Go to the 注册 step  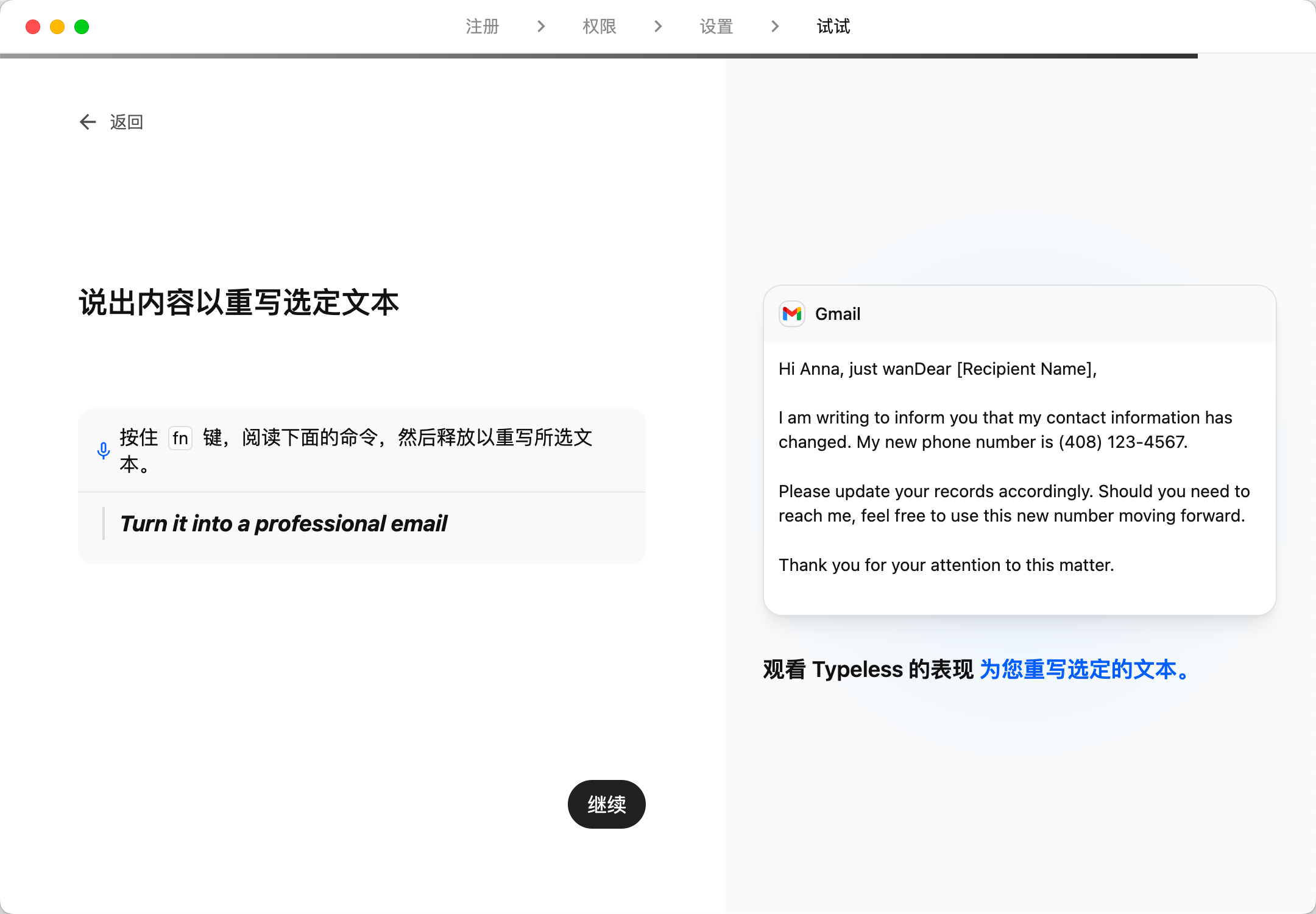click(x=482, y=26)
